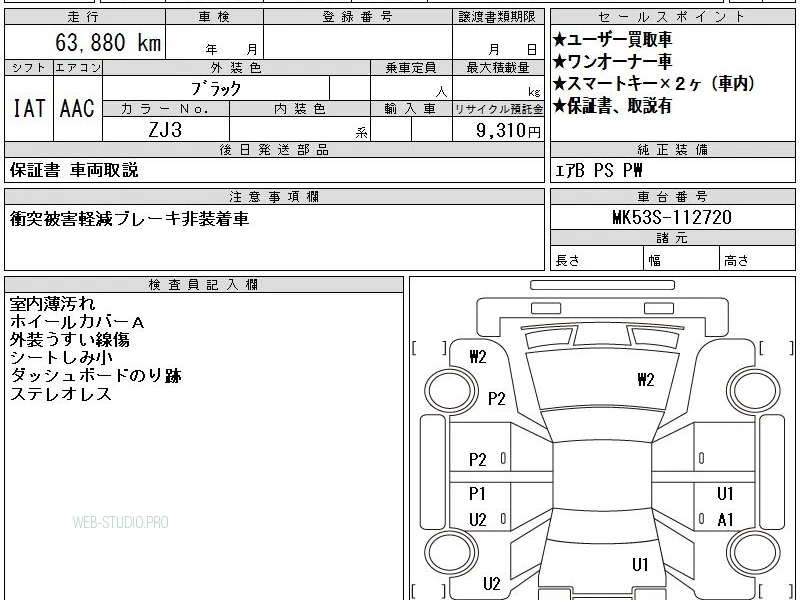Click the A1 damage mark on the car diagram

pyautogui.click(x=725, y=520)
